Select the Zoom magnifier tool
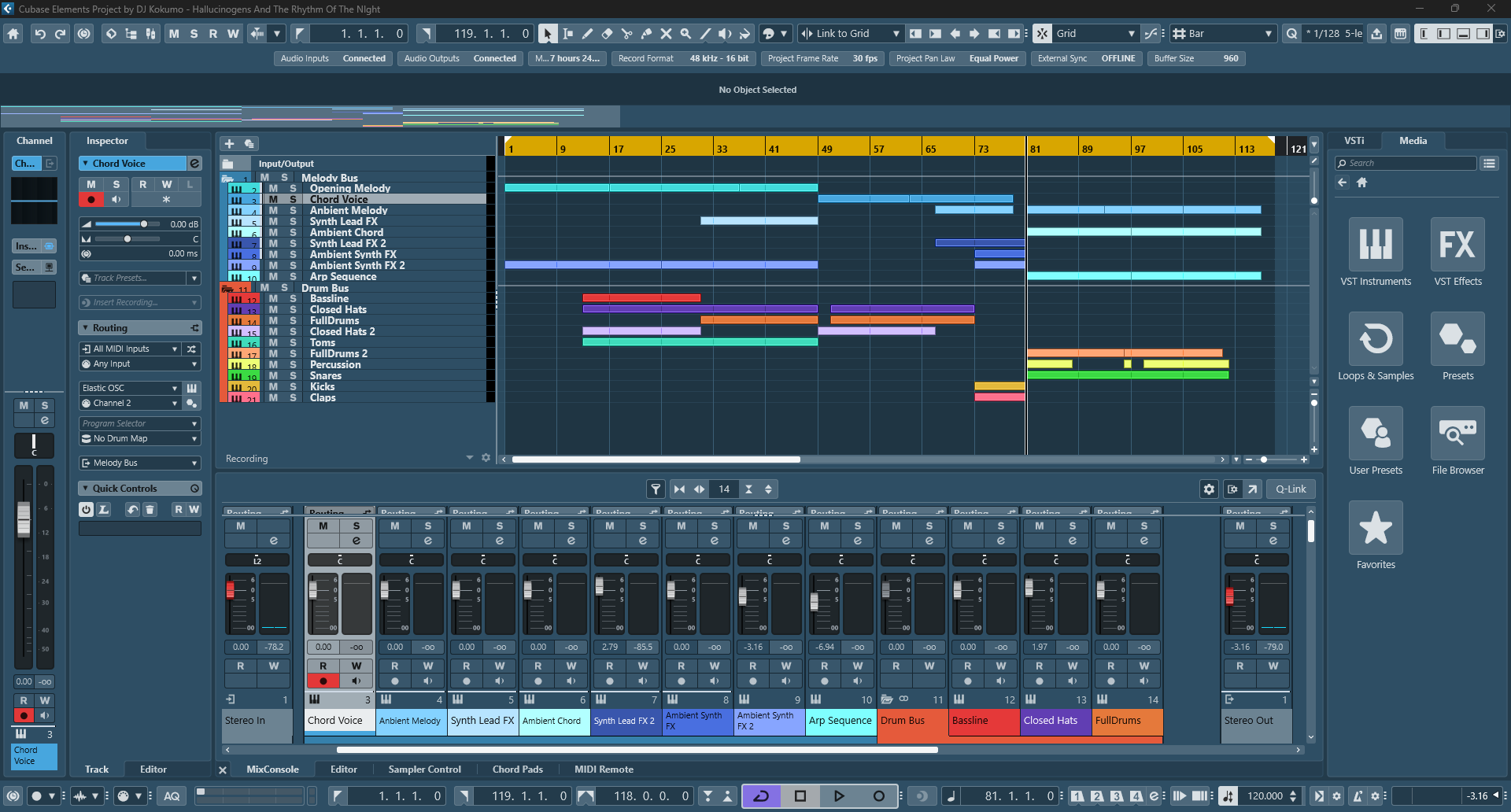This screenshot has width=1511, height=812. [685, 34]
